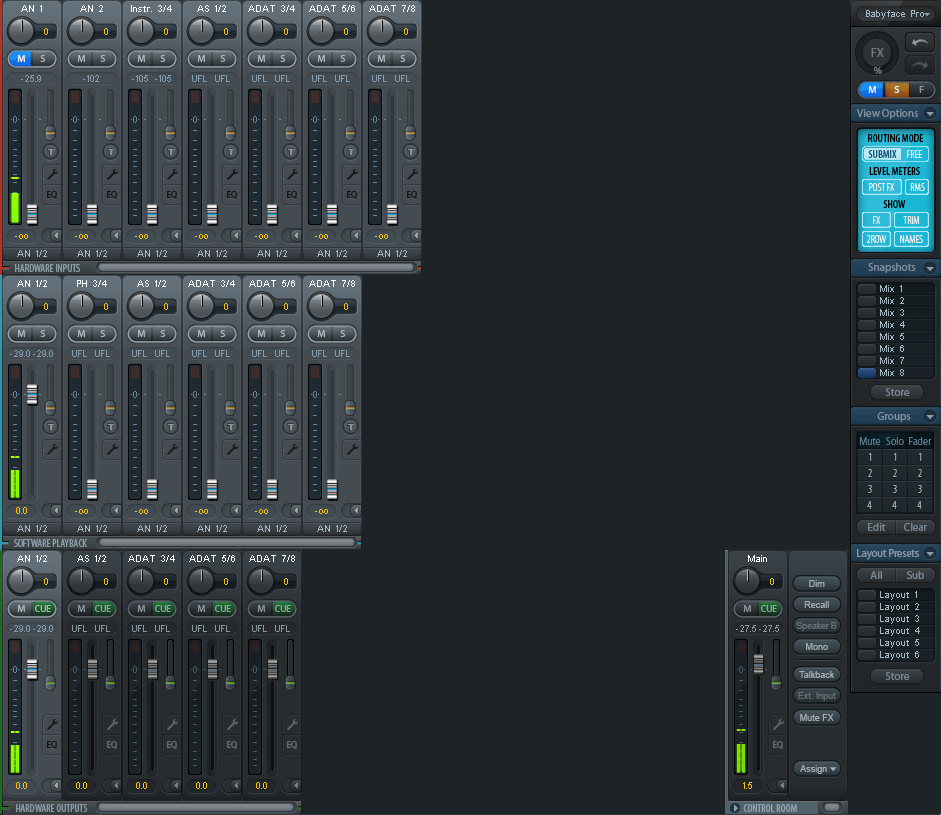Select the Mix 8 snapshot
941x815 pixels.
(895, 373)
